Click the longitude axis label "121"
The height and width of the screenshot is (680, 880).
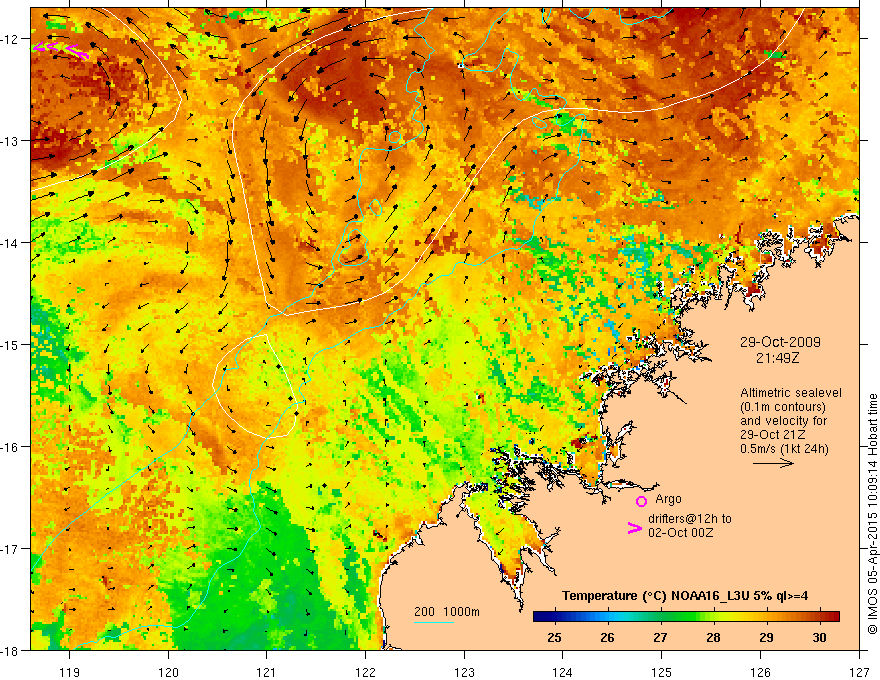267,673
